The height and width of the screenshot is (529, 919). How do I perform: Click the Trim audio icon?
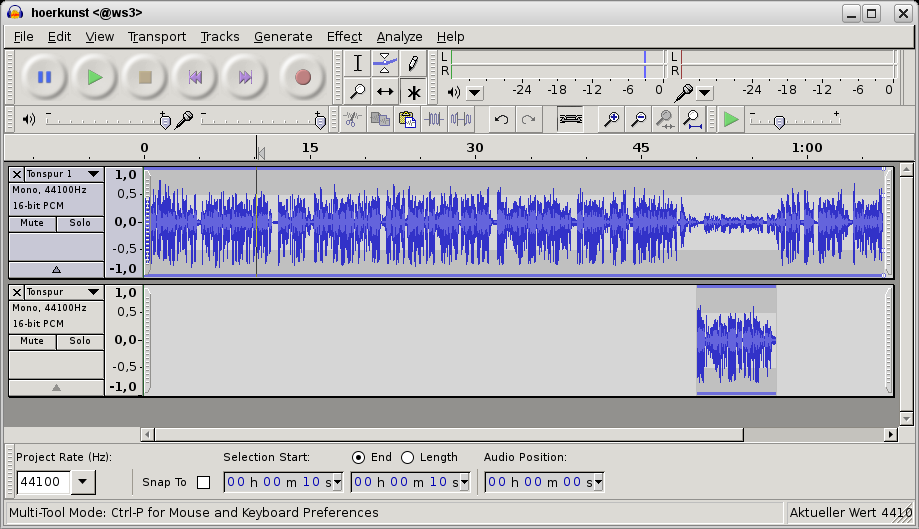click(434, 120)
